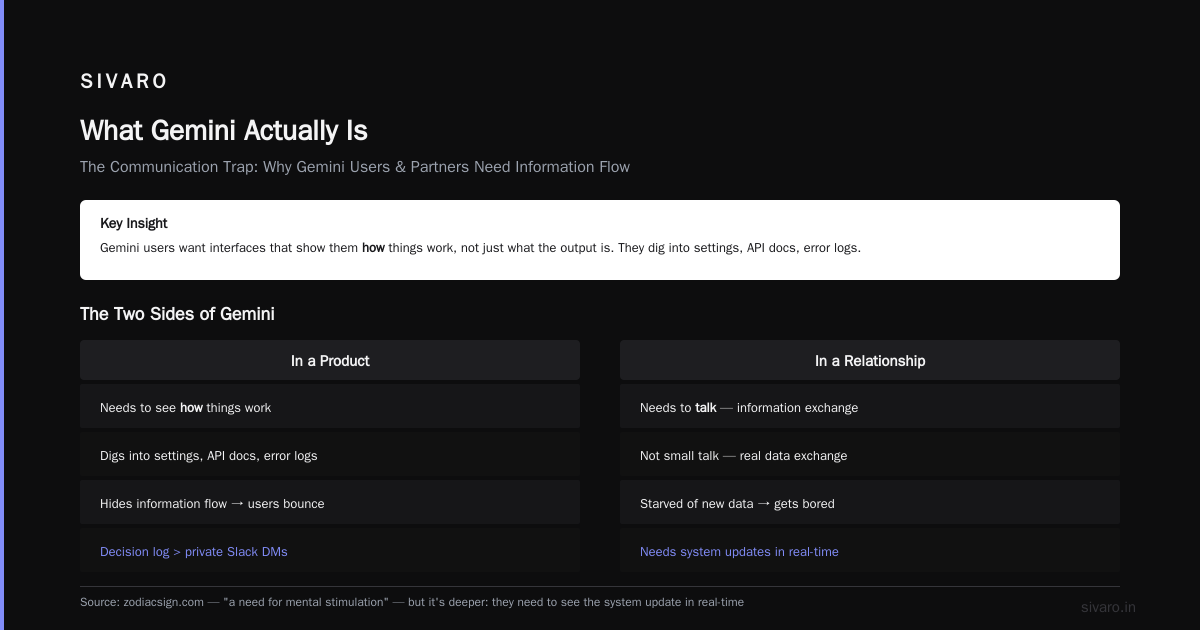Select 'Digs into settings, API docs, error logs' row

330,456
